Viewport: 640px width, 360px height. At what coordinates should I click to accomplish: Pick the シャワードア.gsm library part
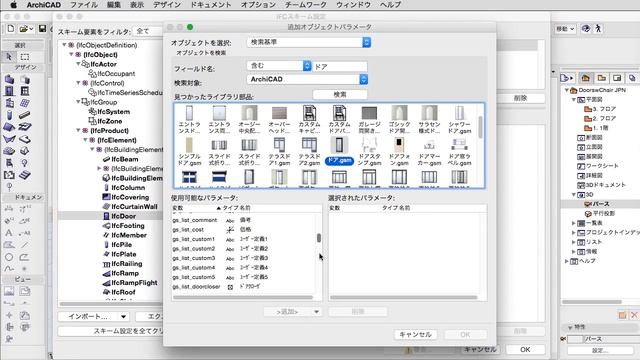[x=459, y=120]
